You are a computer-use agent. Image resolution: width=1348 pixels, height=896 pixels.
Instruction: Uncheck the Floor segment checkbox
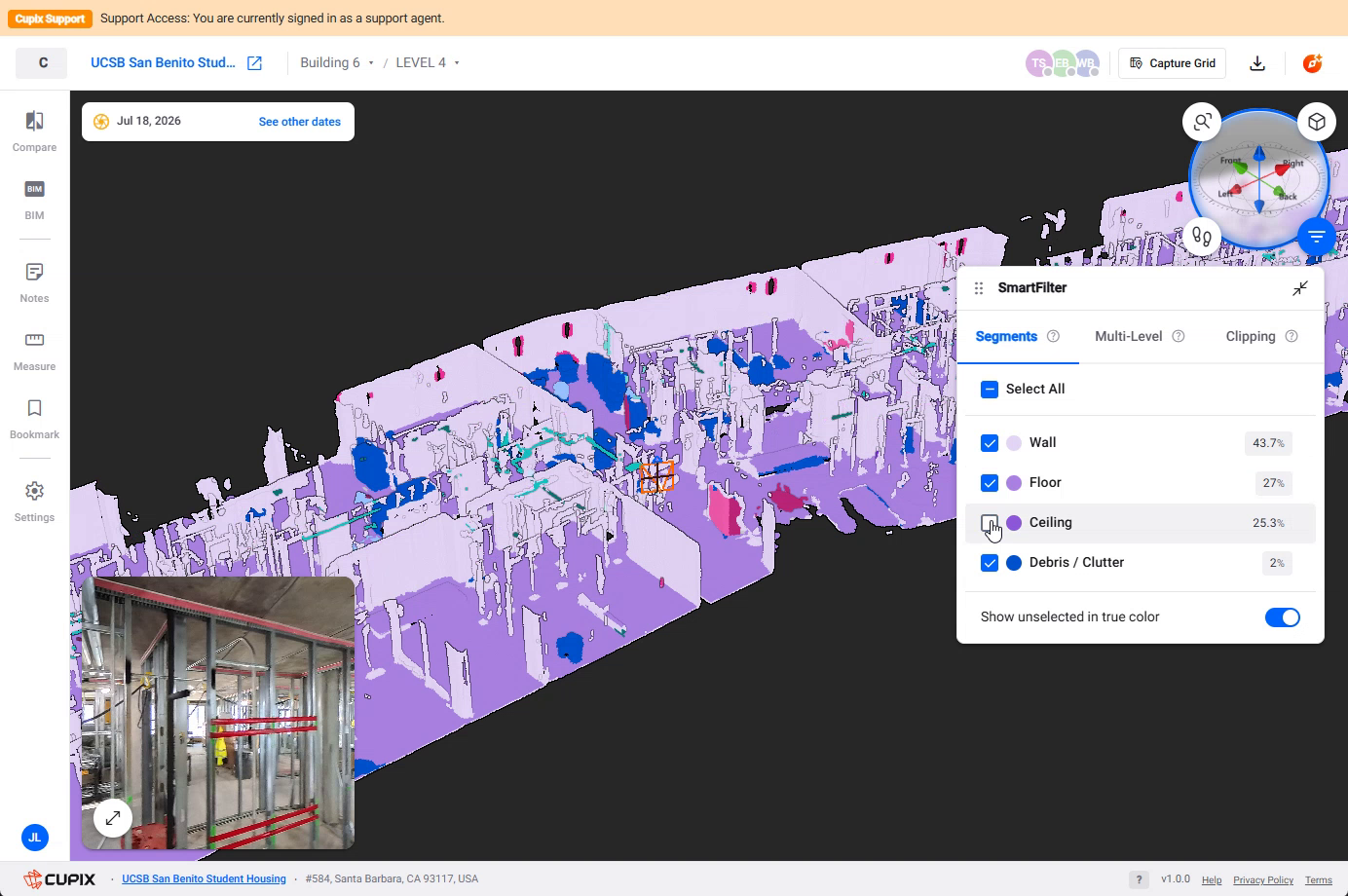[x=990, y=483]
